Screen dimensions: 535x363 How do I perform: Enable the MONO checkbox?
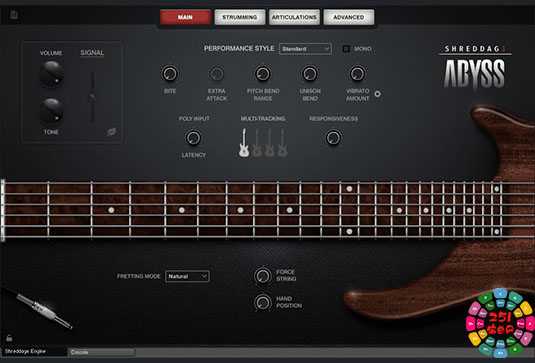pos(346,49)
